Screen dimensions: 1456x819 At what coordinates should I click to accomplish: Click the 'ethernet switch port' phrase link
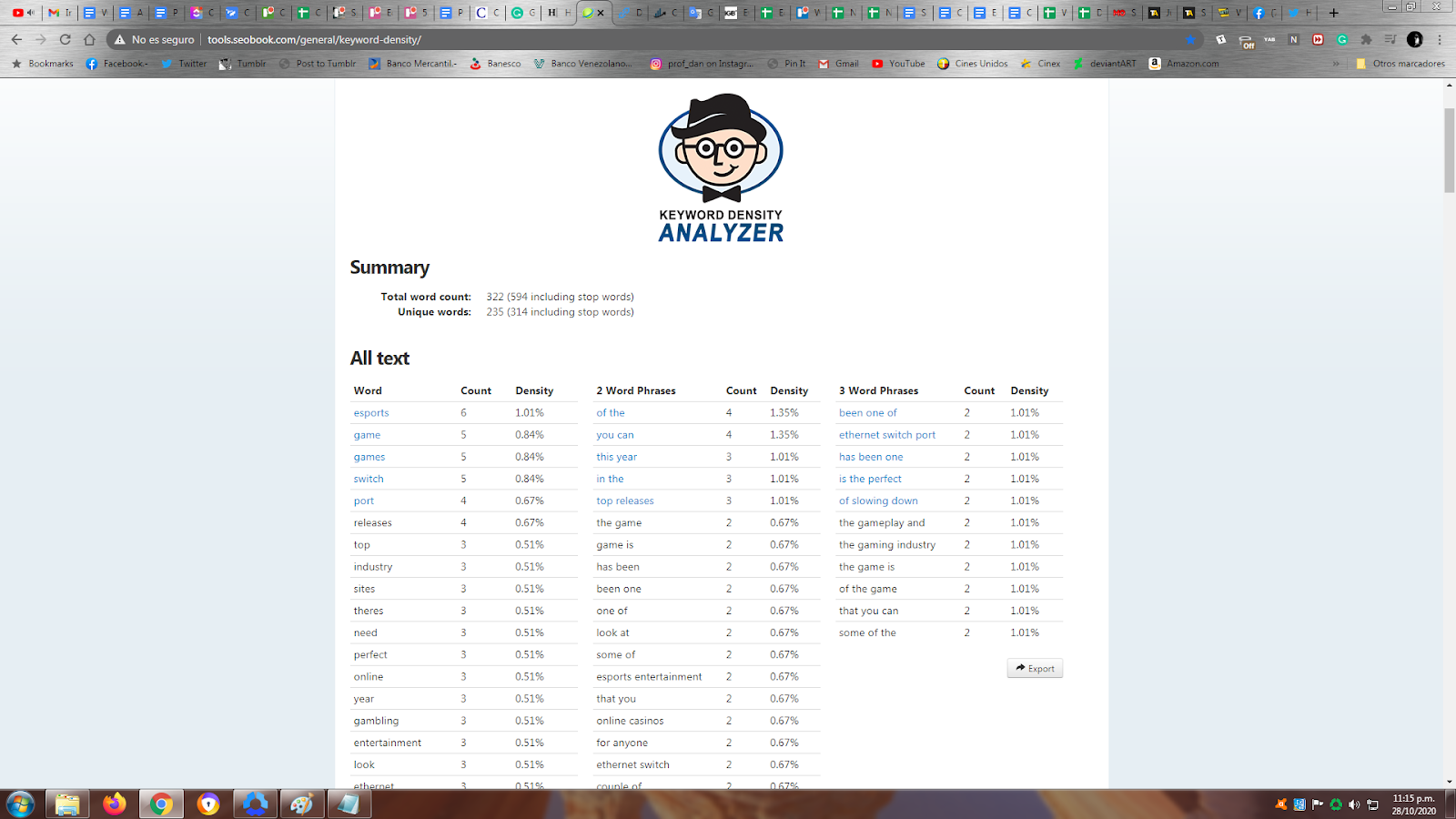(887, 435)
